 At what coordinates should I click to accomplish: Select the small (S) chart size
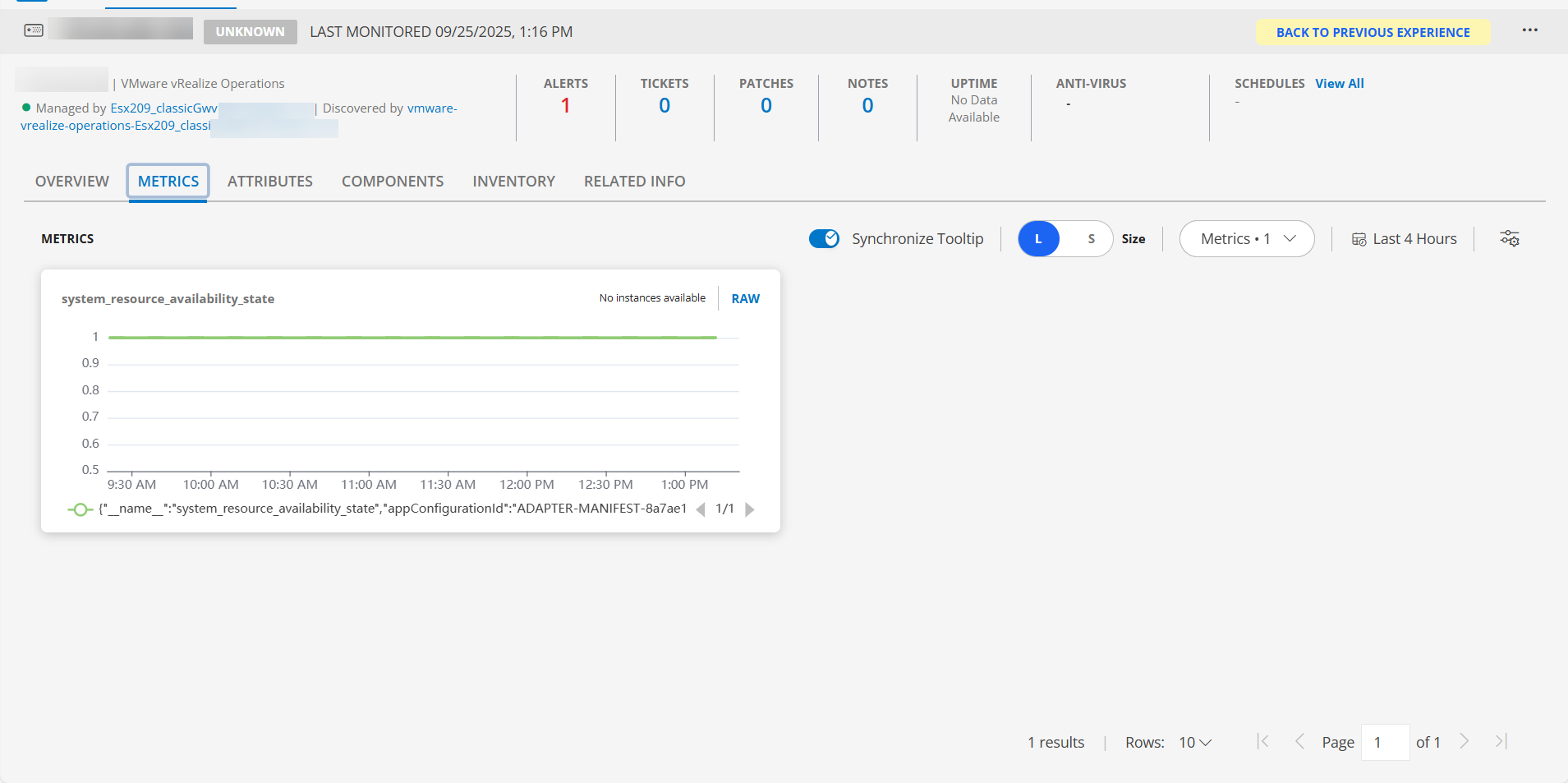(1091, 239)
